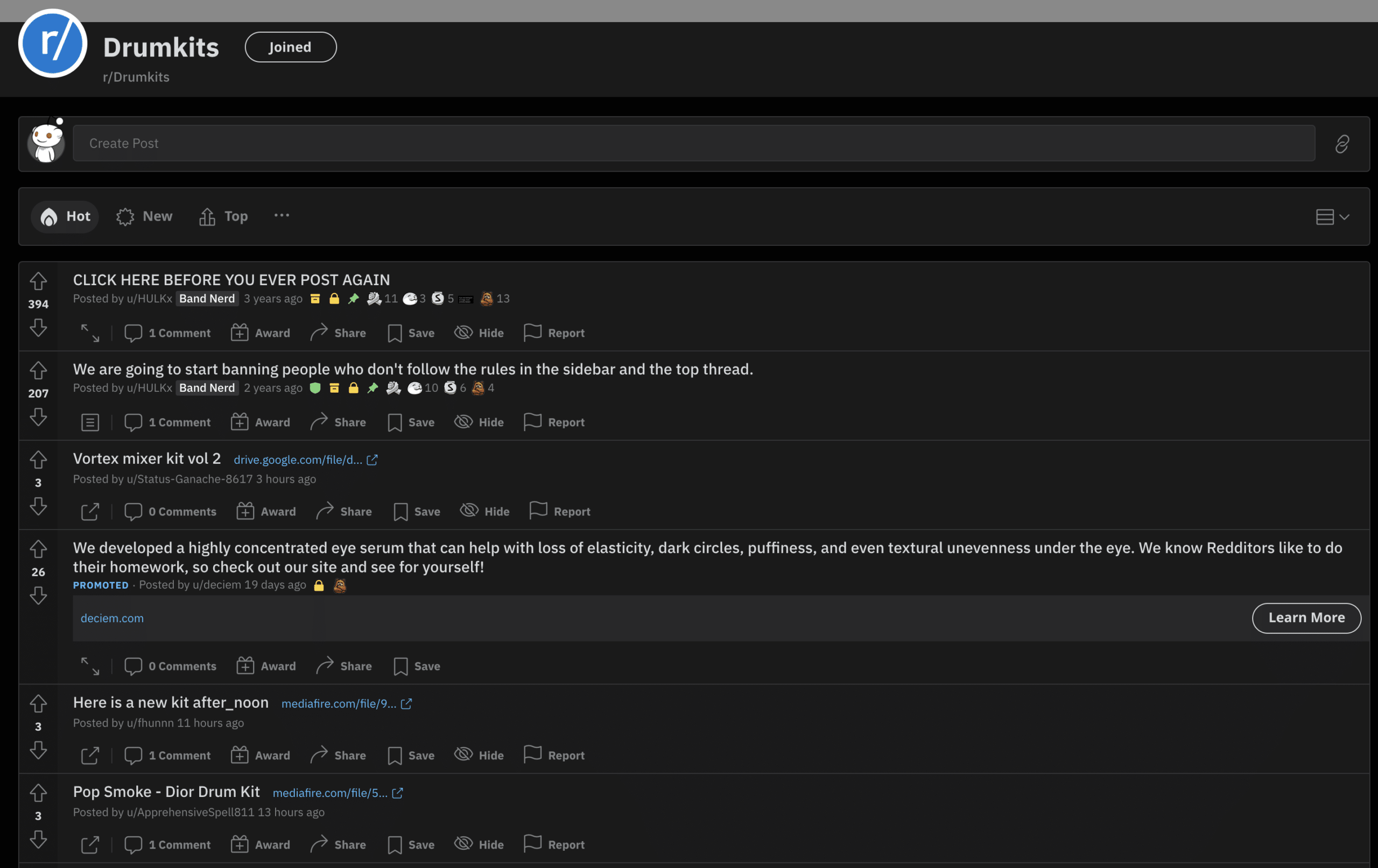Viewport: 1378px width, 868px height.
Task: Click the Create Post input field
Action: coord(694,143)
